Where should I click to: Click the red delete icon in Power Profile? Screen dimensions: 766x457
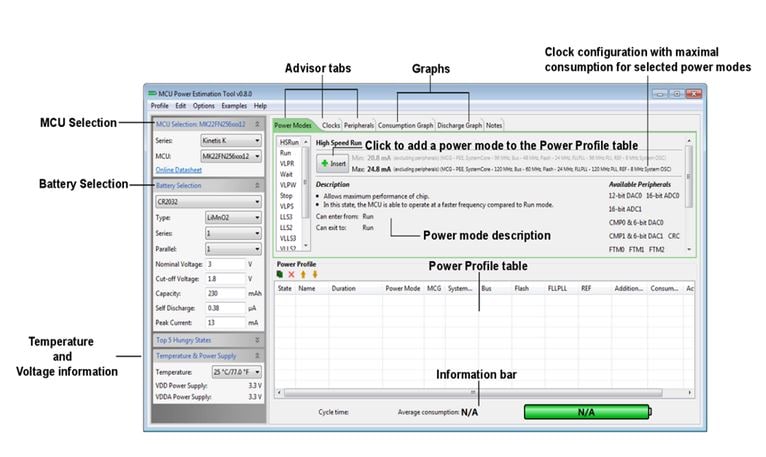click(291, 273)
